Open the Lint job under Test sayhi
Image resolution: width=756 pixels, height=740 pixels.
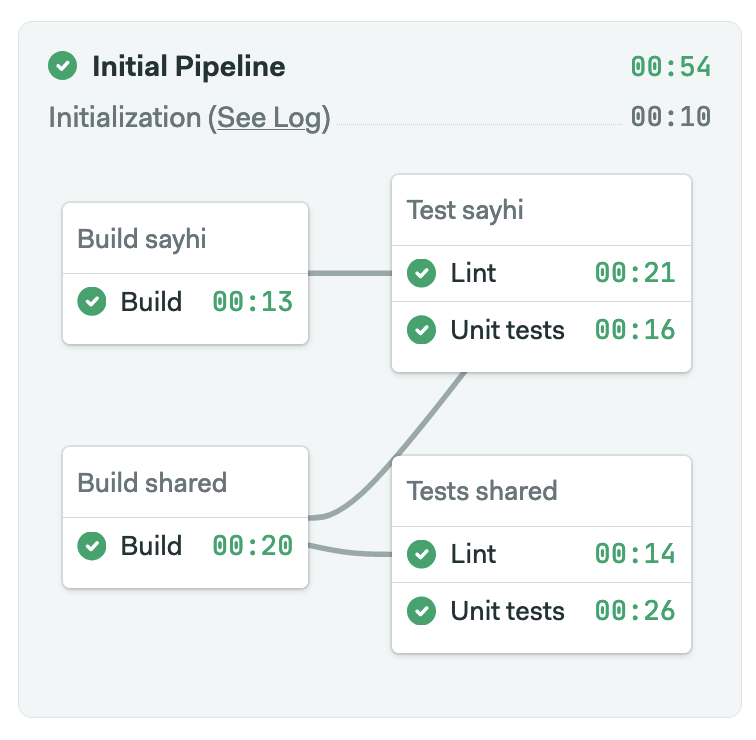click(x=473, y=273)
